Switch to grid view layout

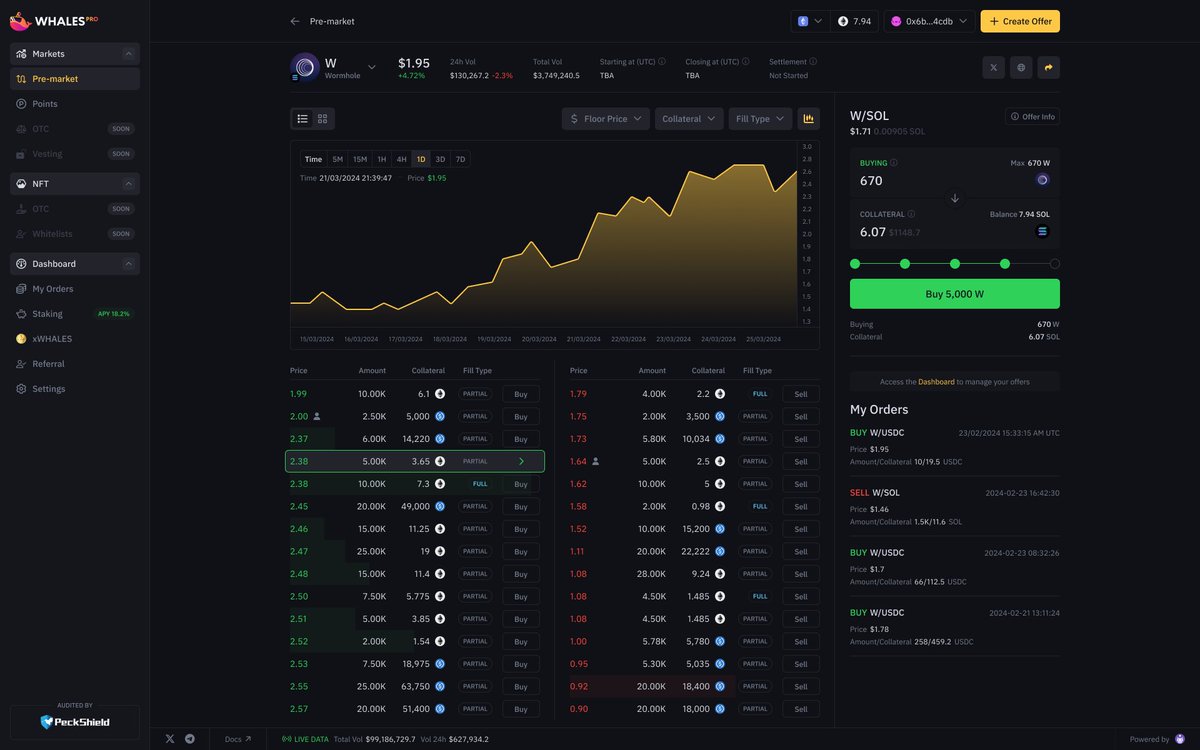tap(322, 118)
